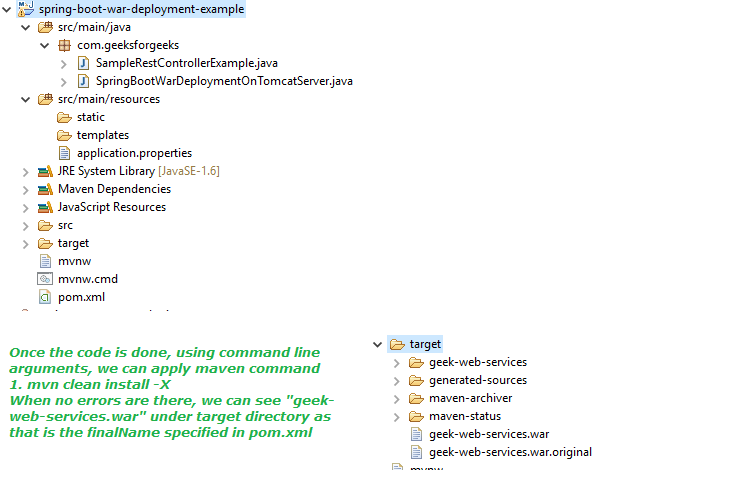The width and height of the screenshot is (750, 501).
Task: Expand the maven-archiver folder
Action: click(397, 399)
